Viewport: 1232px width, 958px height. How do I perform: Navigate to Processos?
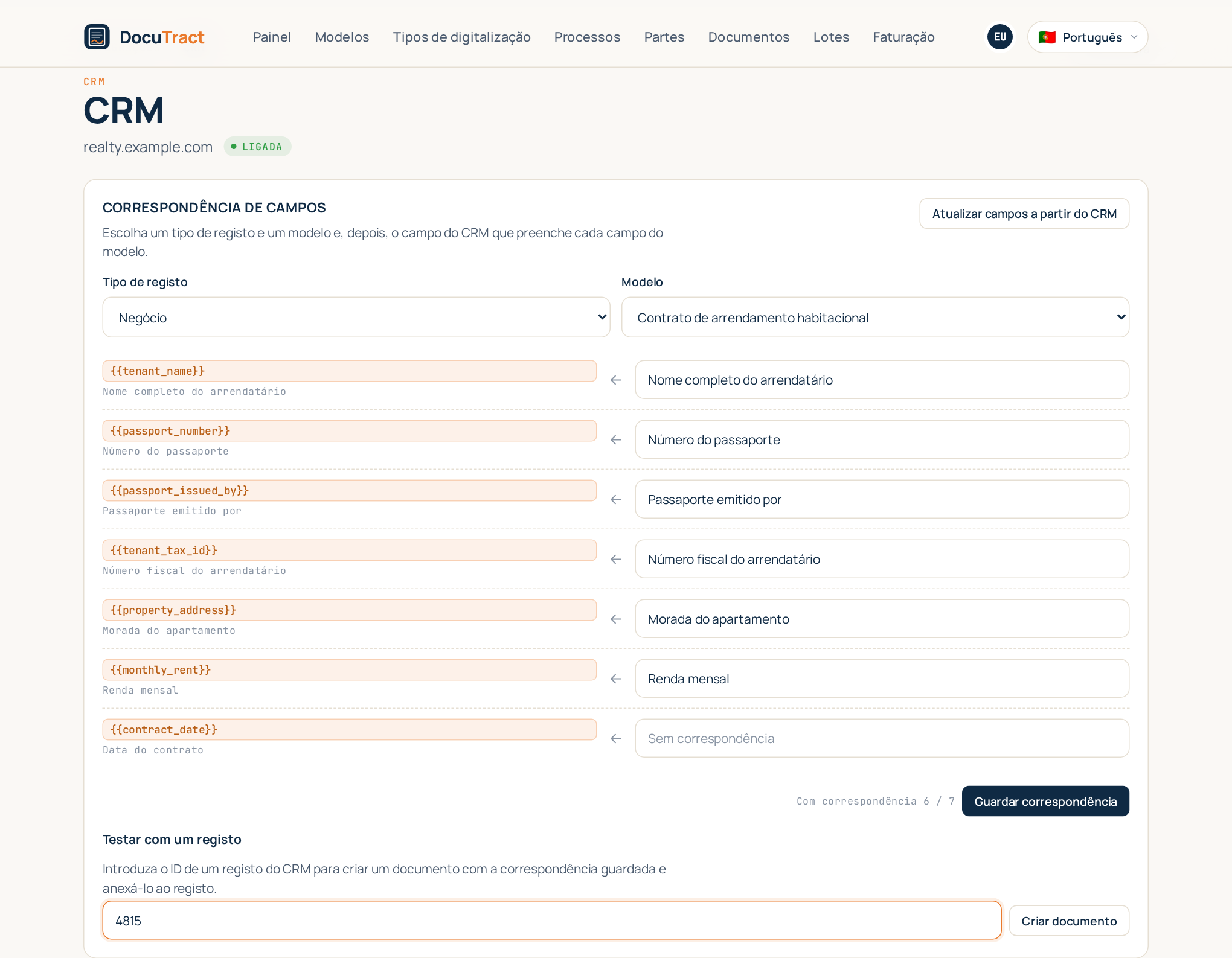587,37
